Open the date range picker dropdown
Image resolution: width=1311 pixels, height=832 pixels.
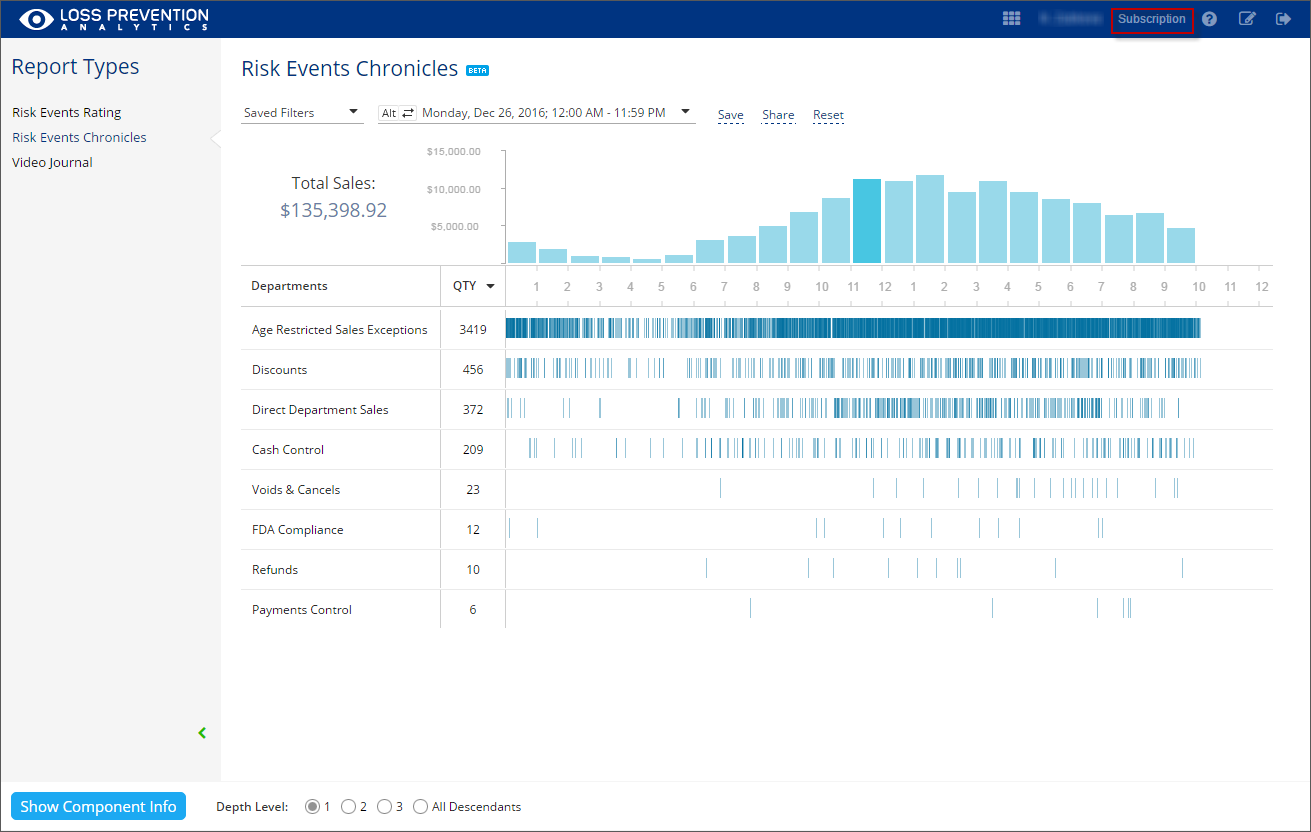coord(684,112)
